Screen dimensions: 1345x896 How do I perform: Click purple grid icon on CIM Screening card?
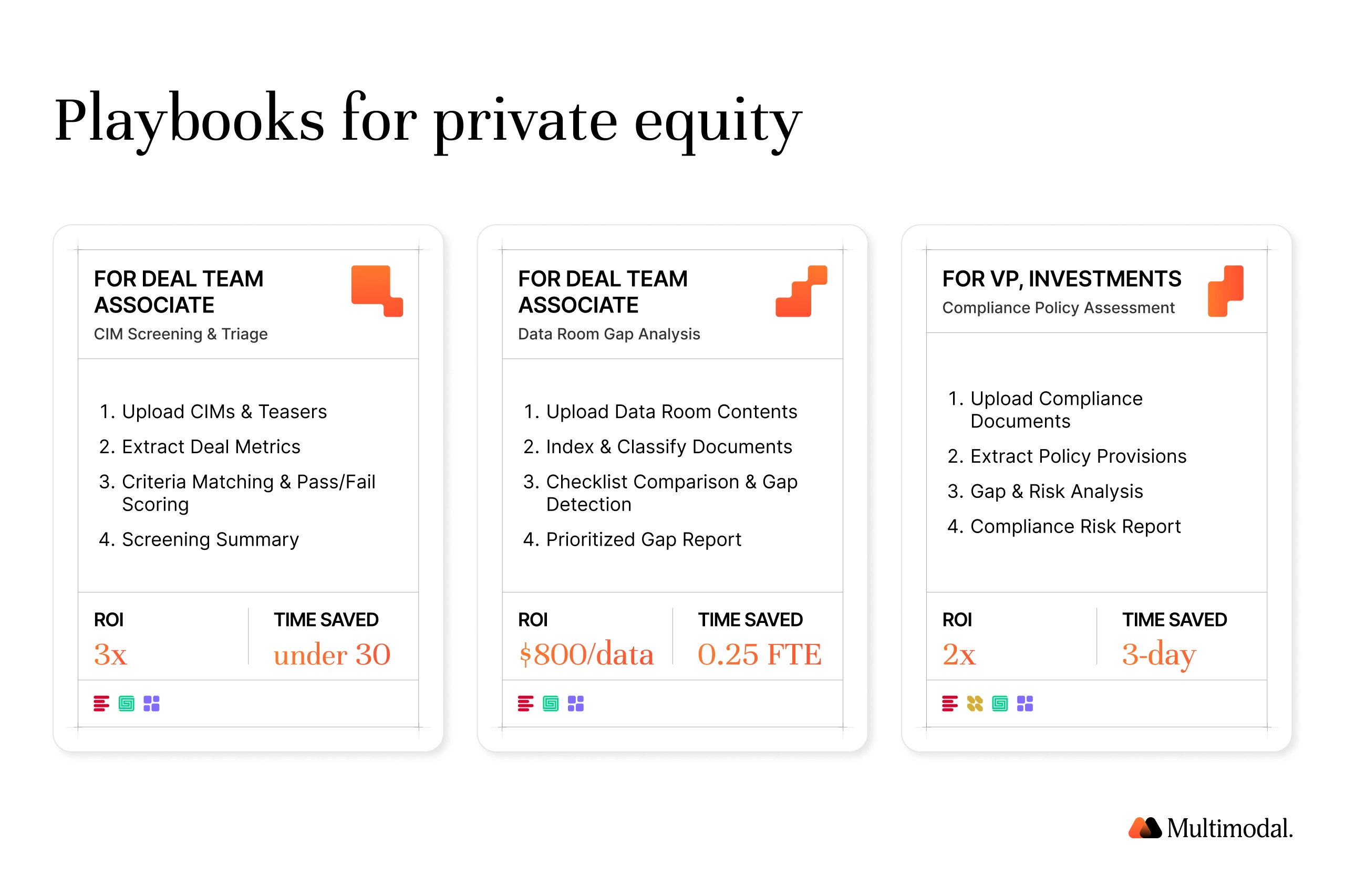click(151, 703)
